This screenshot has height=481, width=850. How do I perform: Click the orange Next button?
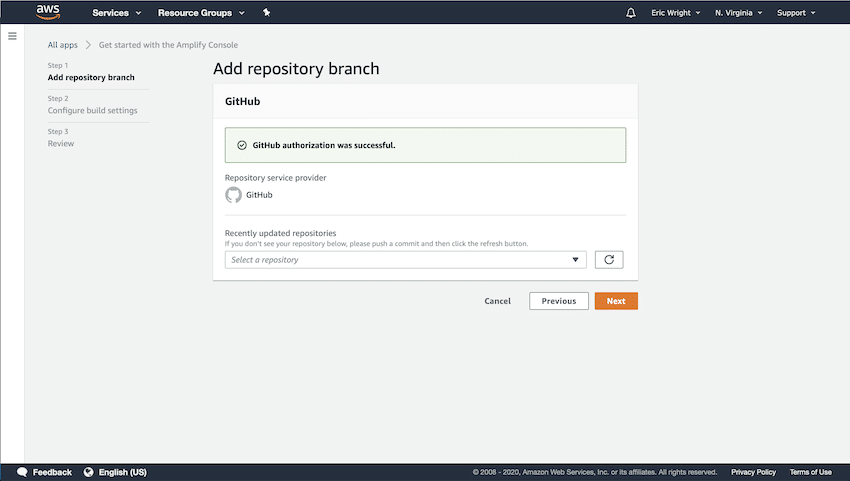pyautogui.click(x=616, y=301)
